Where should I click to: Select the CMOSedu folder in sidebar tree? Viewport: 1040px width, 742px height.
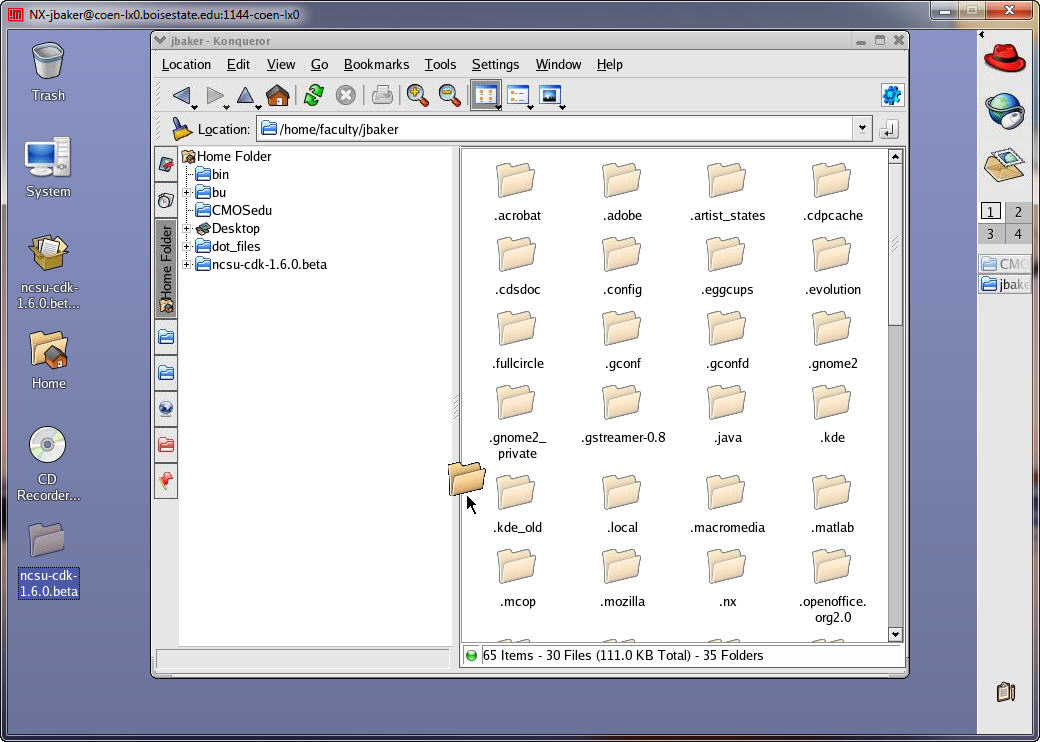[x=241, y=211]
